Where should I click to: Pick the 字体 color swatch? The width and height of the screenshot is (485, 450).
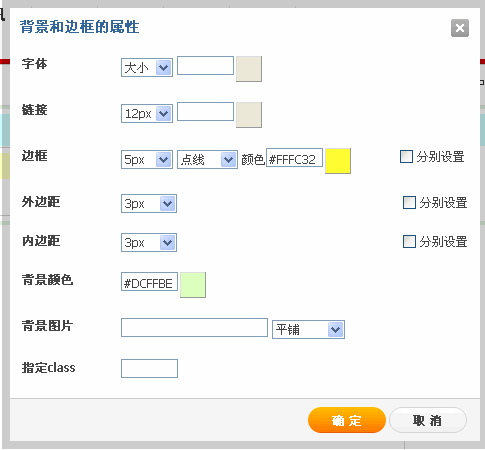(249, 69)
